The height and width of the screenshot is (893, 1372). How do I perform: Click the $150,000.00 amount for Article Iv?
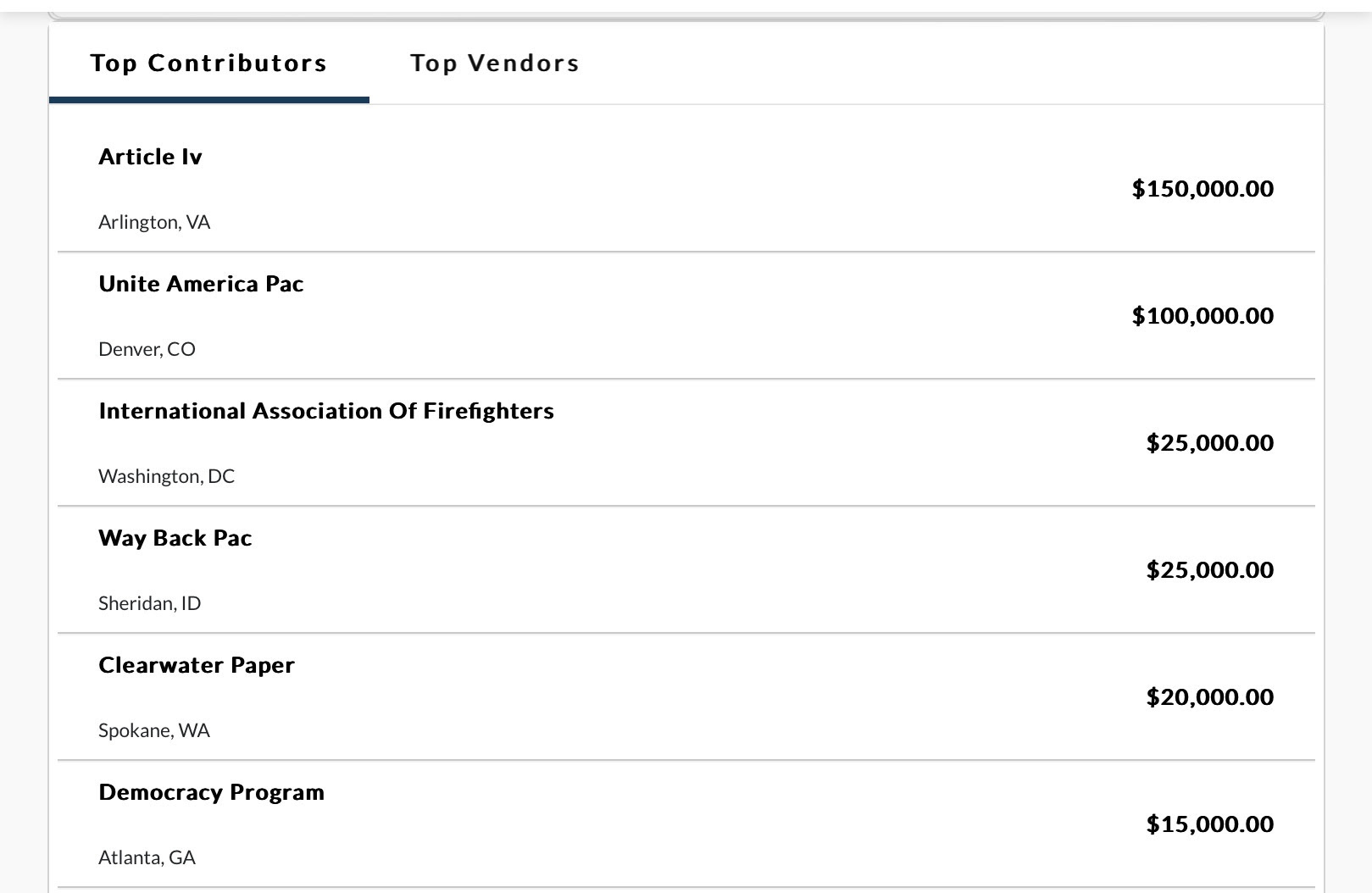pyautogui.click(x=1203, y=188)
